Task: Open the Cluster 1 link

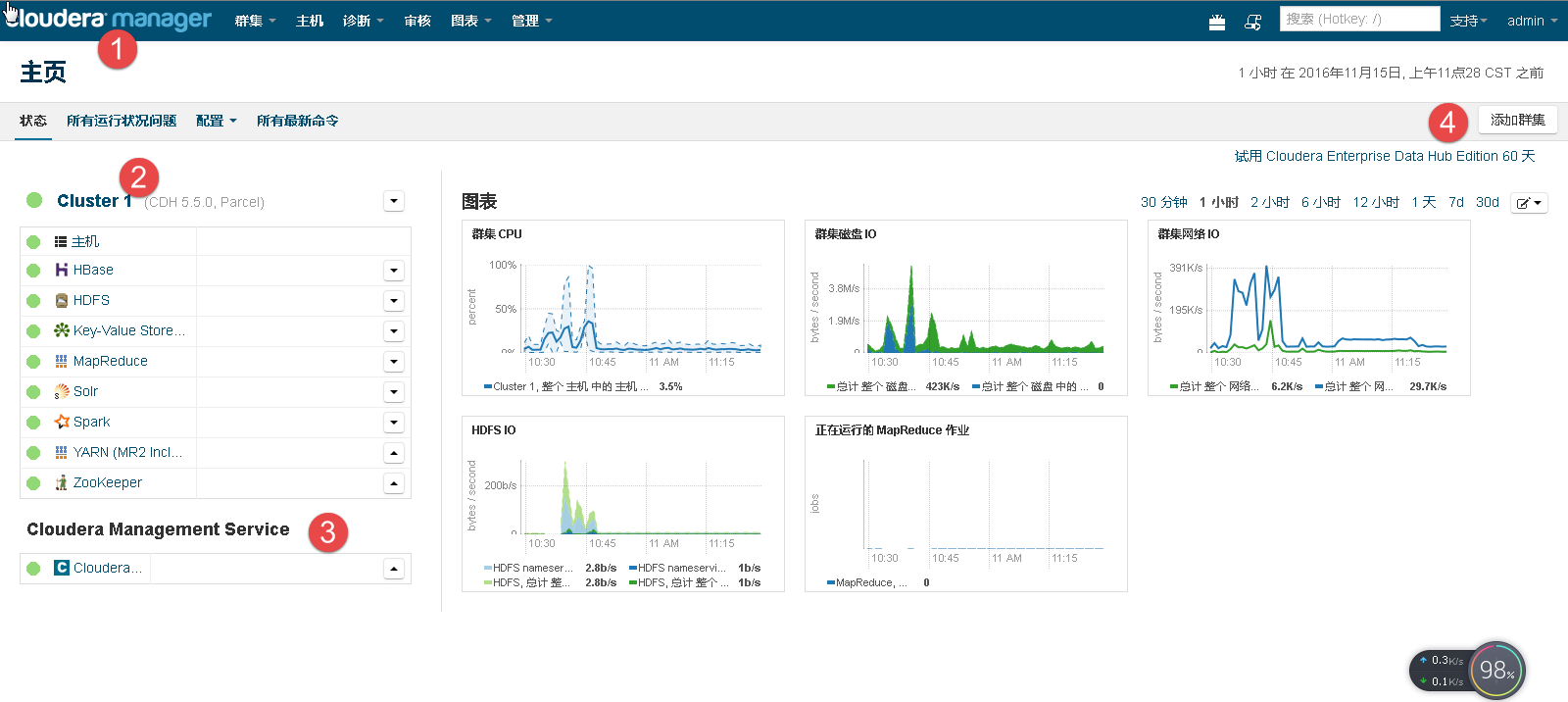Action: pos(94,200)
